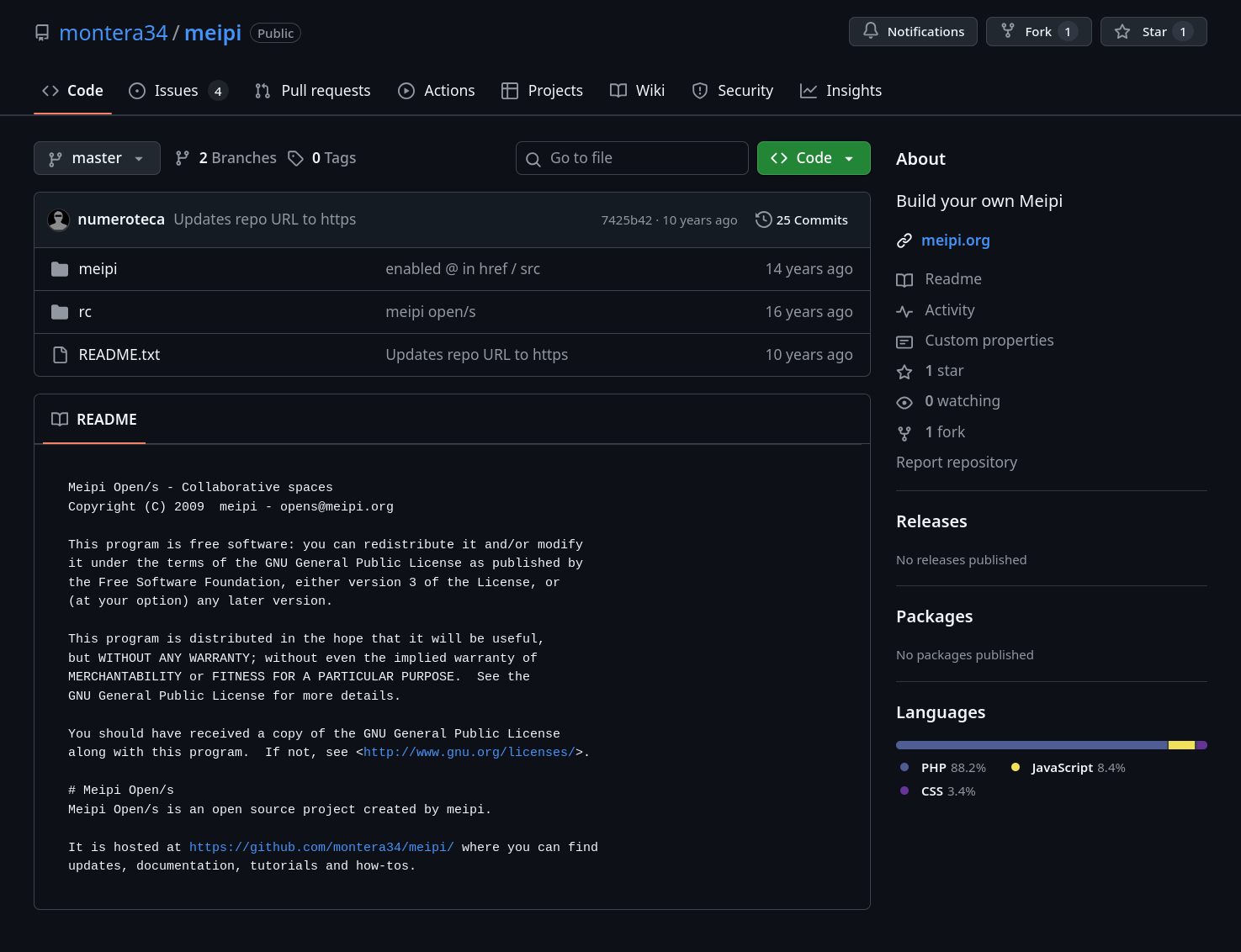
Task: Open commit hash 7425b42
Action: pyautogui.click(x=627, y=220)
